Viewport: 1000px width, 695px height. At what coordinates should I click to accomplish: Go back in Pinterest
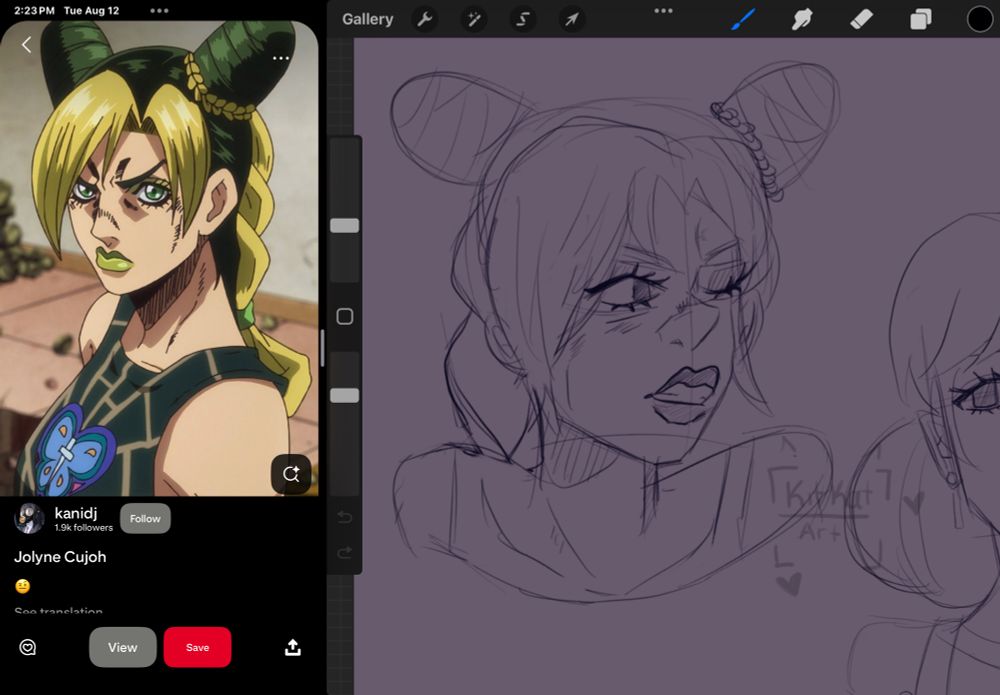[x=26, y=45]
